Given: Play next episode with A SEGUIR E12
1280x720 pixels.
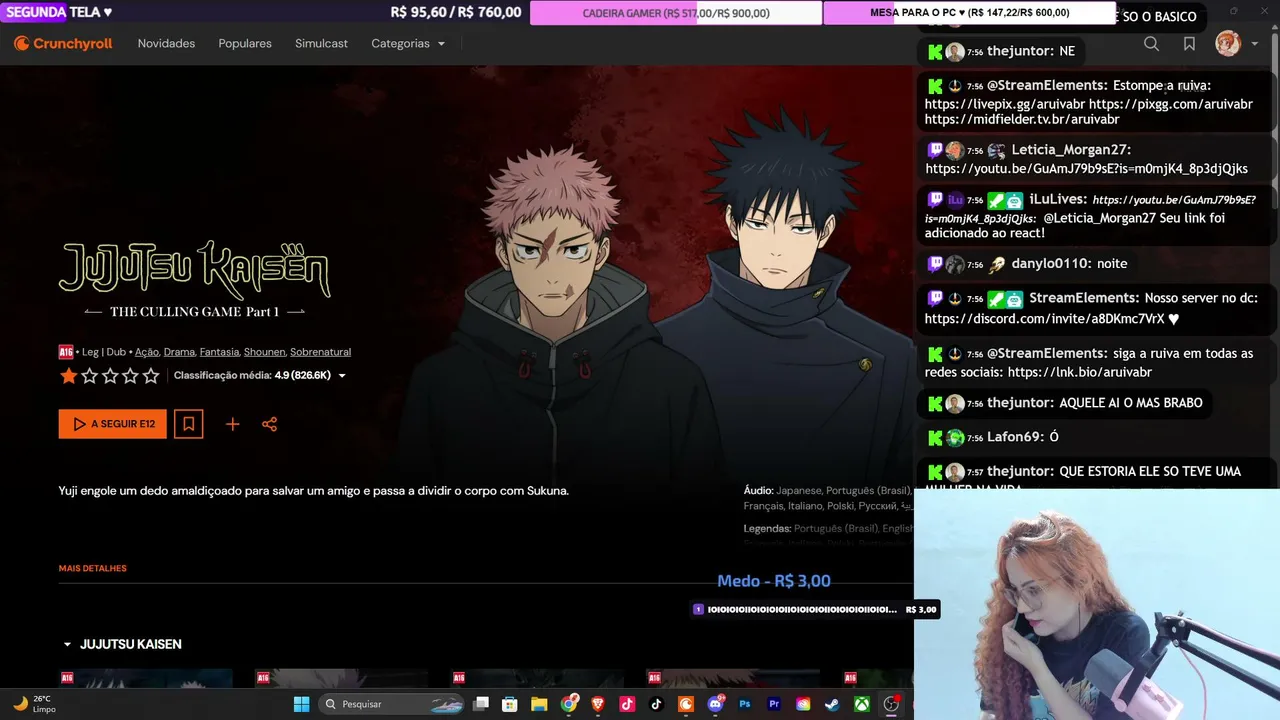Looking at the screenshot, I should click(x=113, y=424).
